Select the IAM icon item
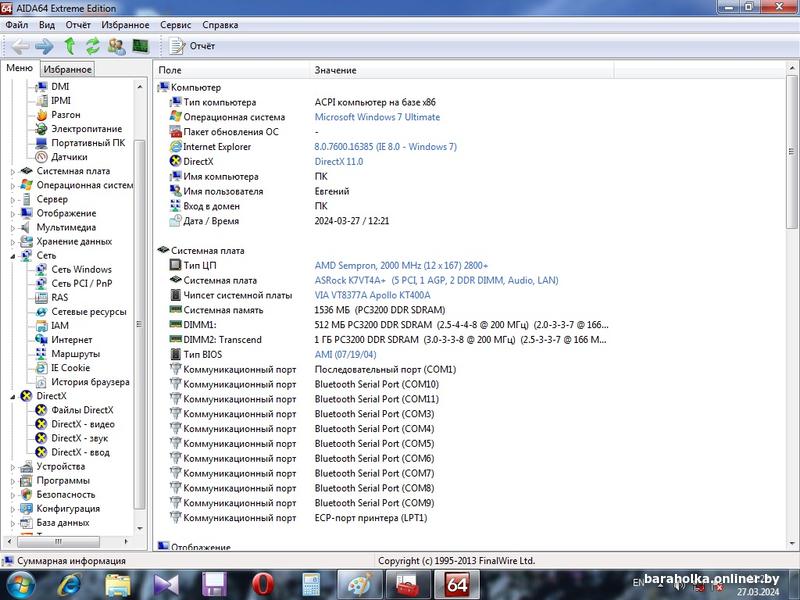Viewport: 800px width, 600px height. click(41, 326)
